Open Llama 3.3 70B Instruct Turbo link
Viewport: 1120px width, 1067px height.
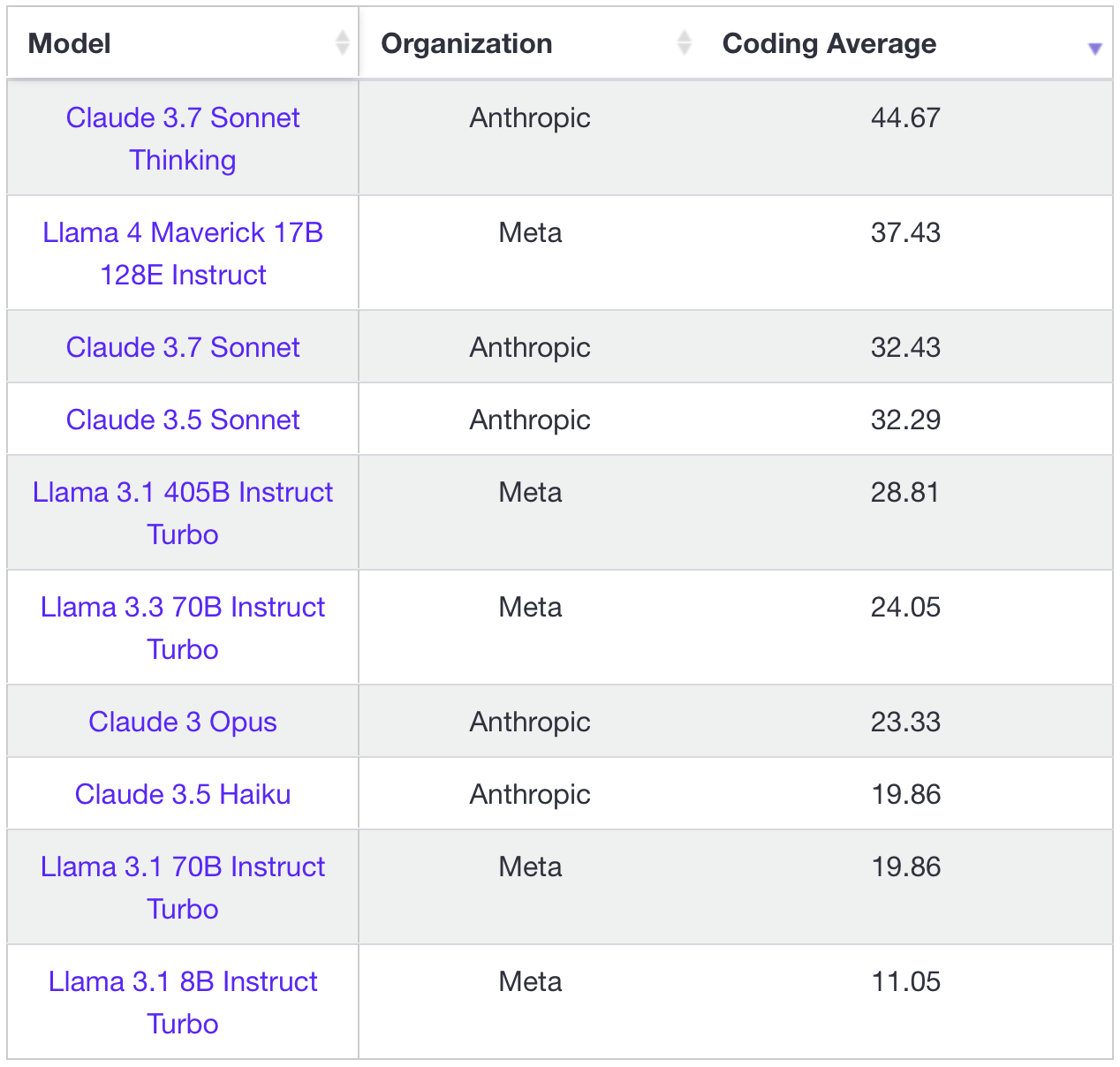pyautogui.click(x=183, y=628)
